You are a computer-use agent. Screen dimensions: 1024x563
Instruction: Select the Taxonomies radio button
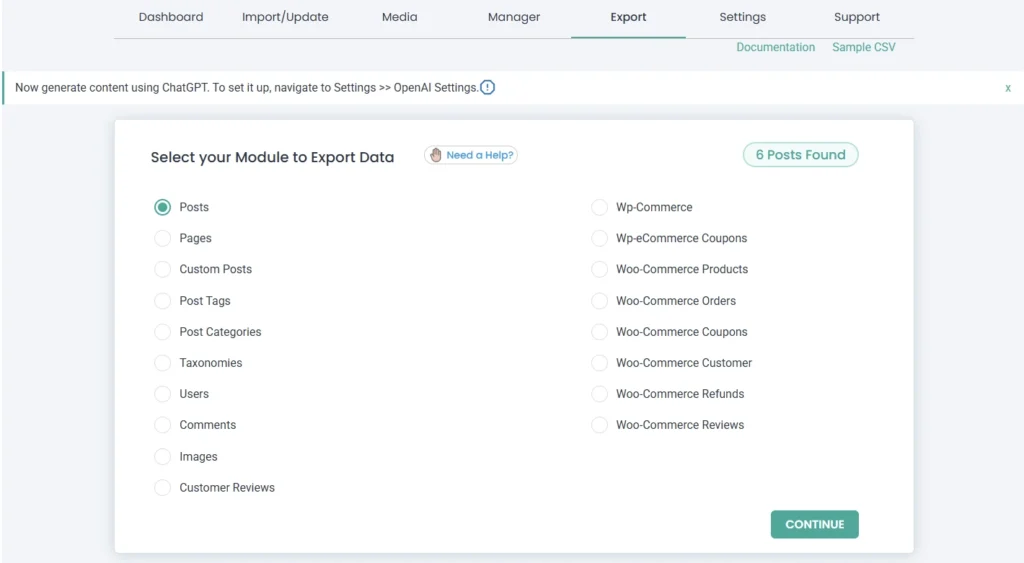[x=162, y=363]
